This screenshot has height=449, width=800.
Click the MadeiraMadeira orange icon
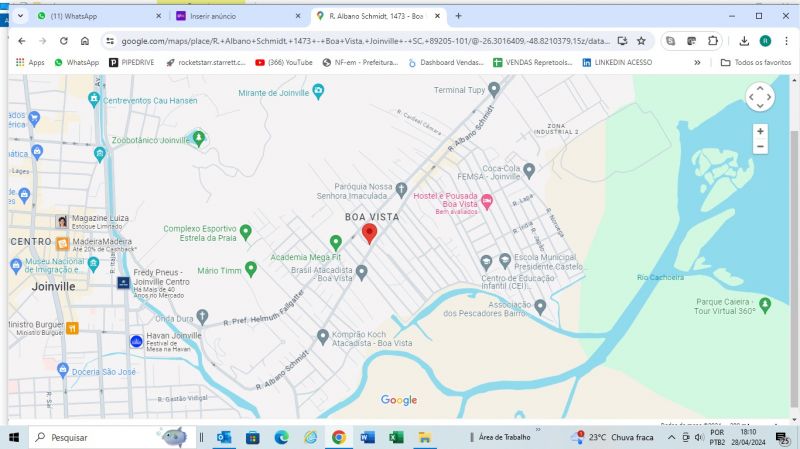coord(62,243)
